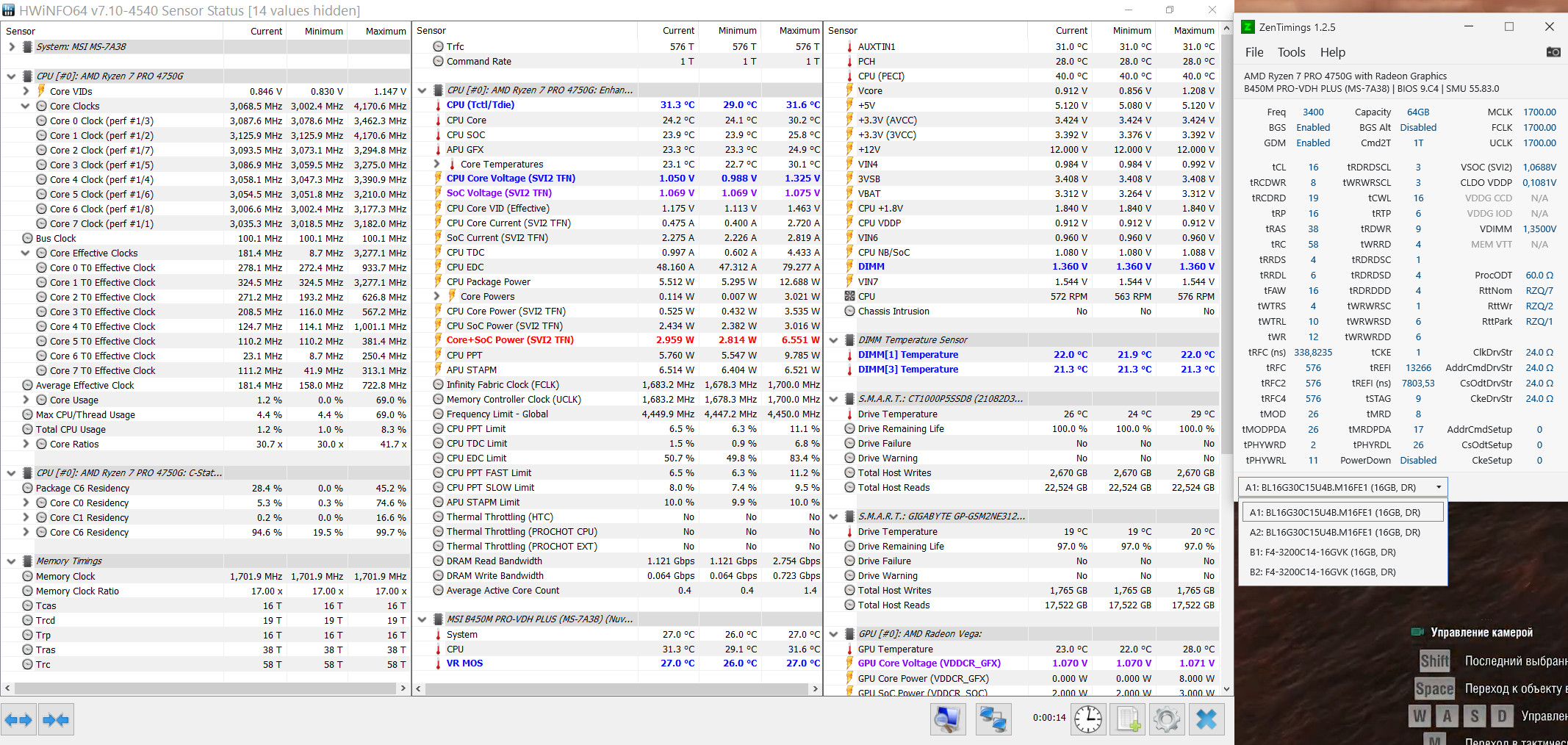The height and width of the screenshot is (745, 1568).
Task: Click the circle icon beside Bus Clock
Action: (27, 238)
